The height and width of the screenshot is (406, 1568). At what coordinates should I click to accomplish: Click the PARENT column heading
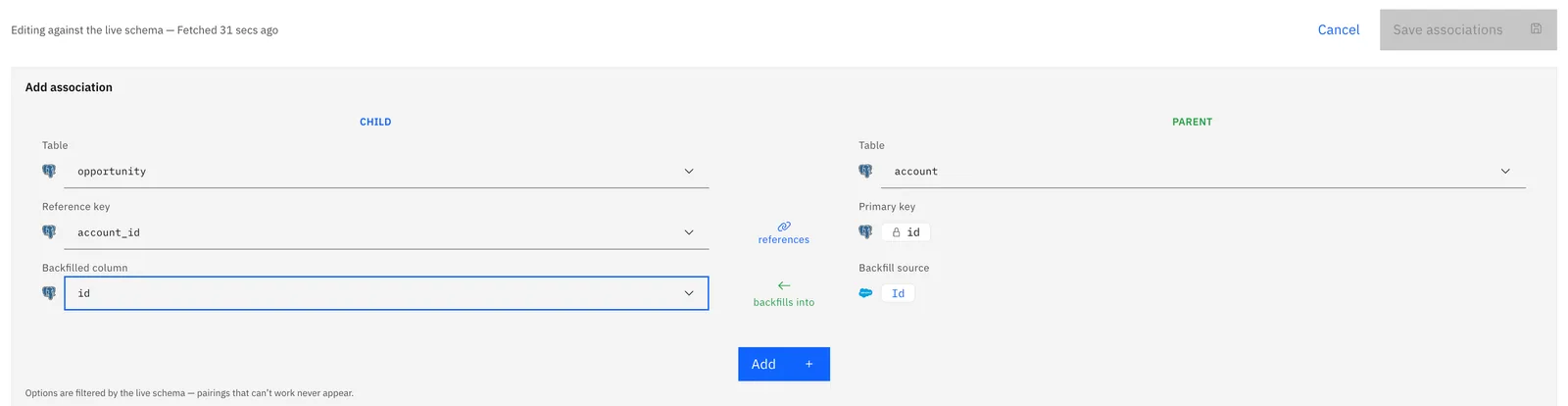pos(1193,122)
